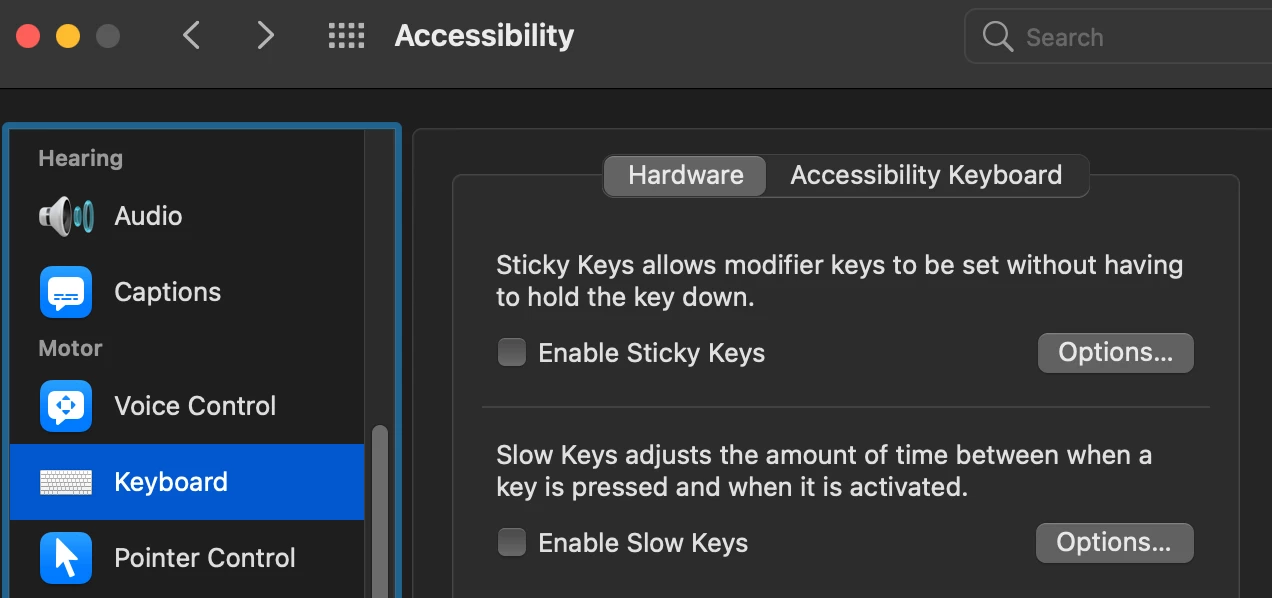Switch to the Hardware tab
The image size is (1272, 598).
686,175
